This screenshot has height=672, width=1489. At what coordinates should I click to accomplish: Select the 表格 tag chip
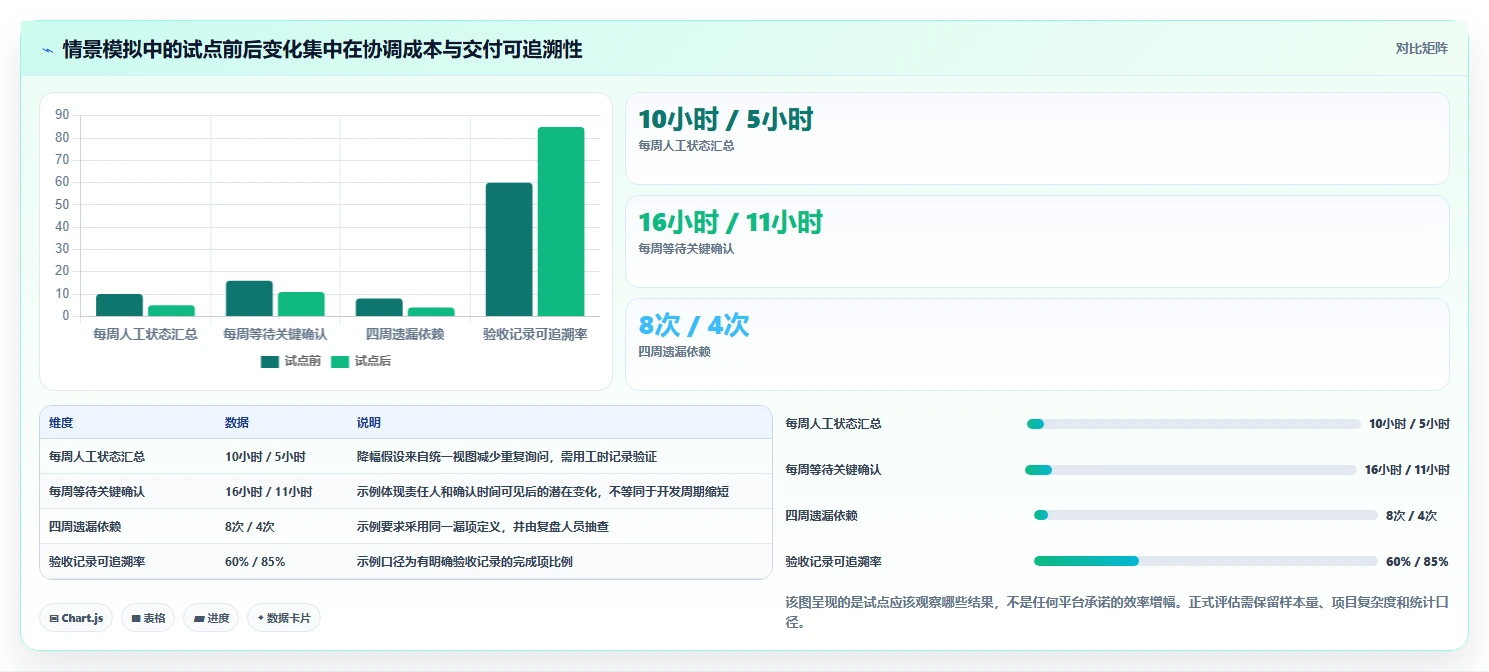[148, 618]
